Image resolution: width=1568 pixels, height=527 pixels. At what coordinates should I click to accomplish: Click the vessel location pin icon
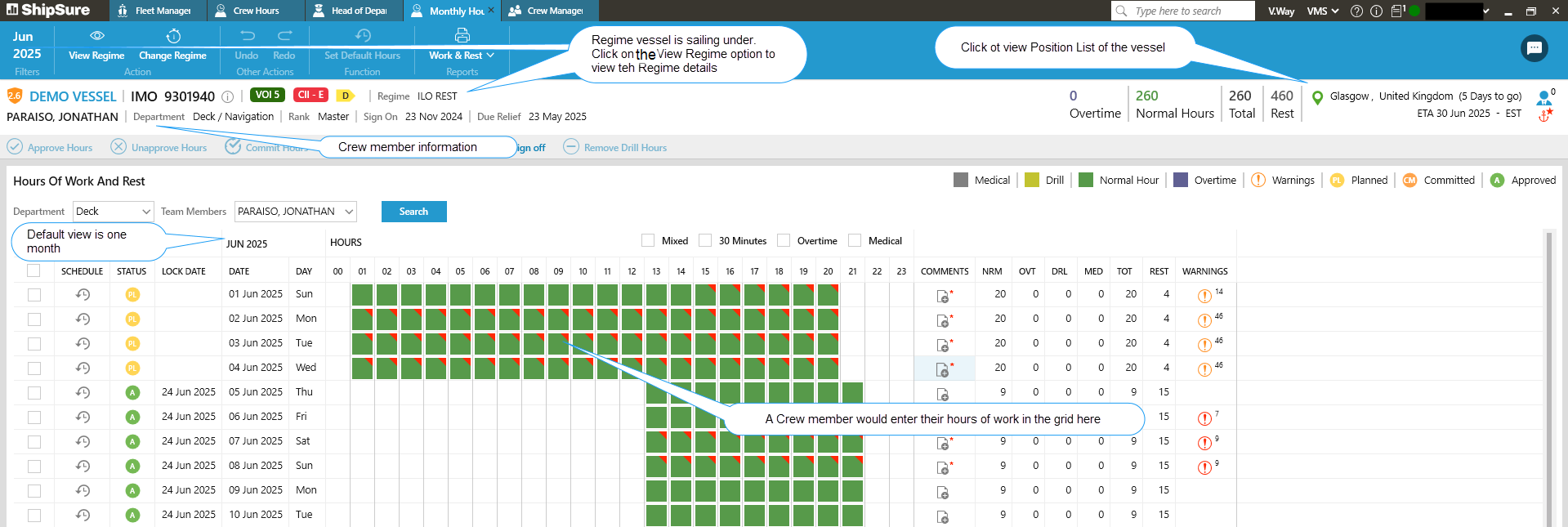point(1316,97)
